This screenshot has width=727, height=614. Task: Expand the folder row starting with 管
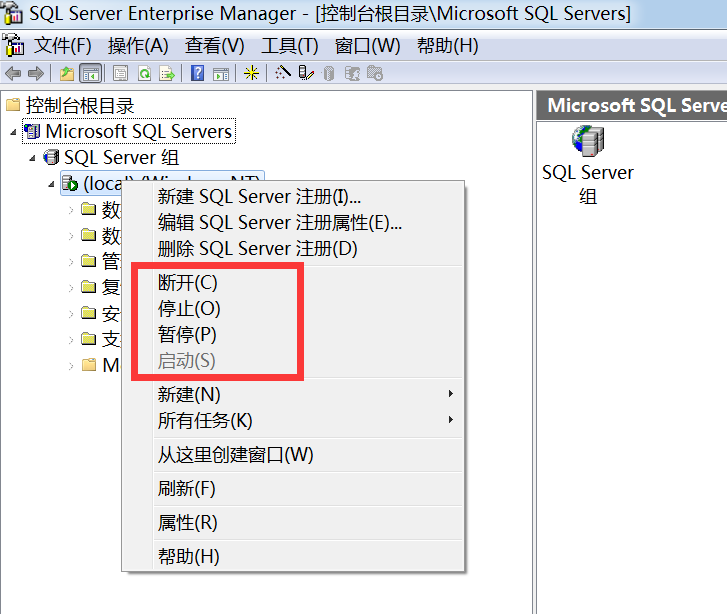(x=71, y=262)
